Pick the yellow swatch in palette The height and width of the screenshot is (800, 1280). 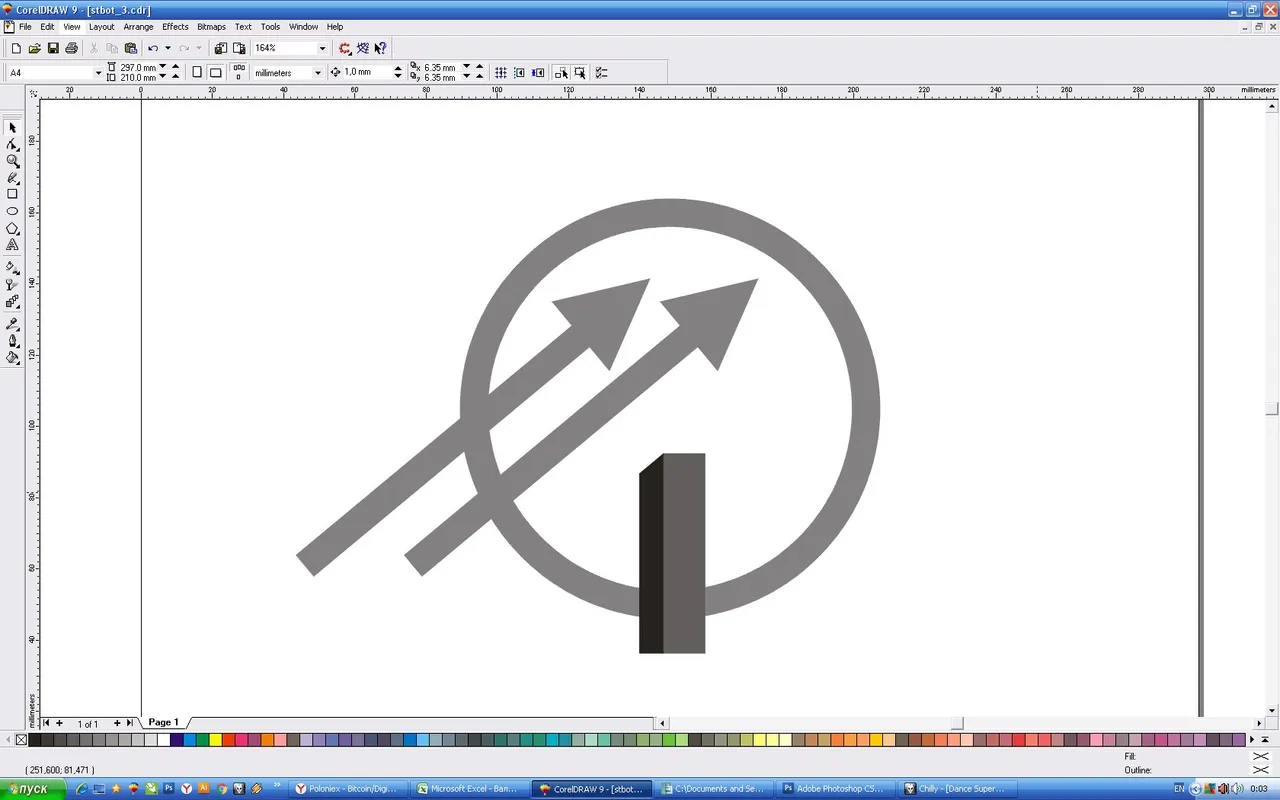(215, 740)
